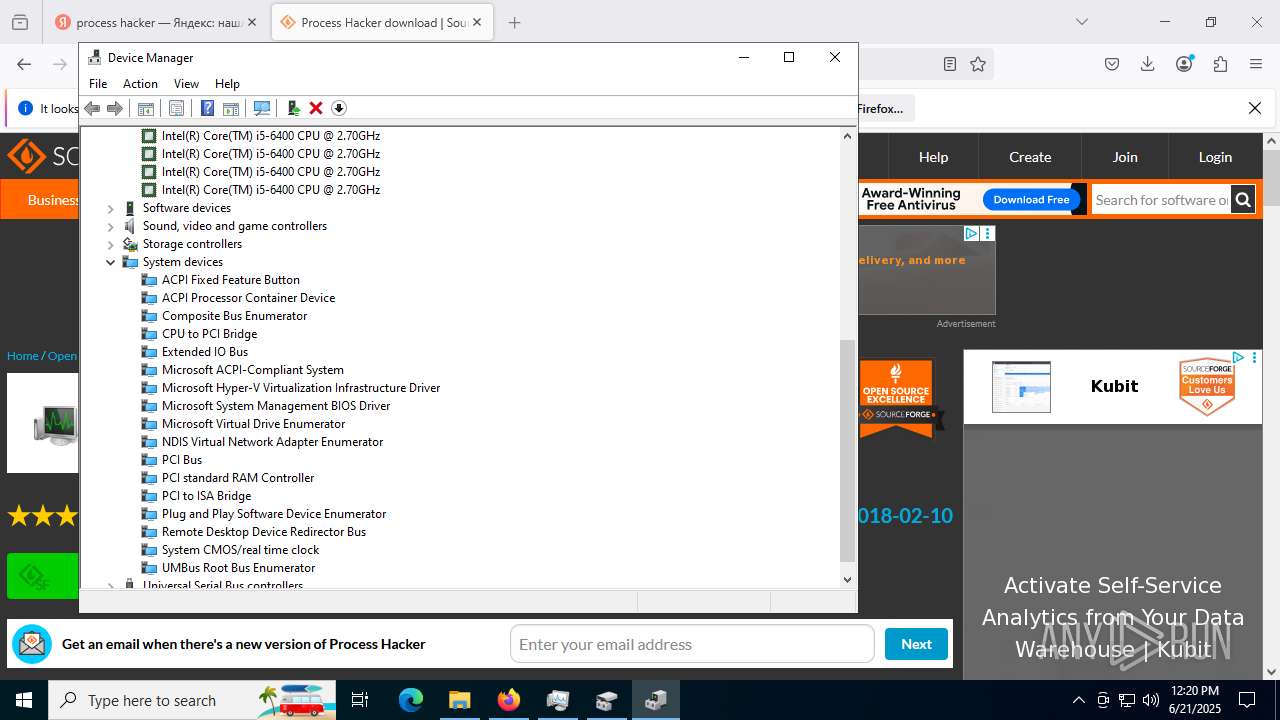Open the List all tabs dropdown chevron
Viewport: 1280px width, 720px height.
pyautogui.click(x=1081, y=22)
